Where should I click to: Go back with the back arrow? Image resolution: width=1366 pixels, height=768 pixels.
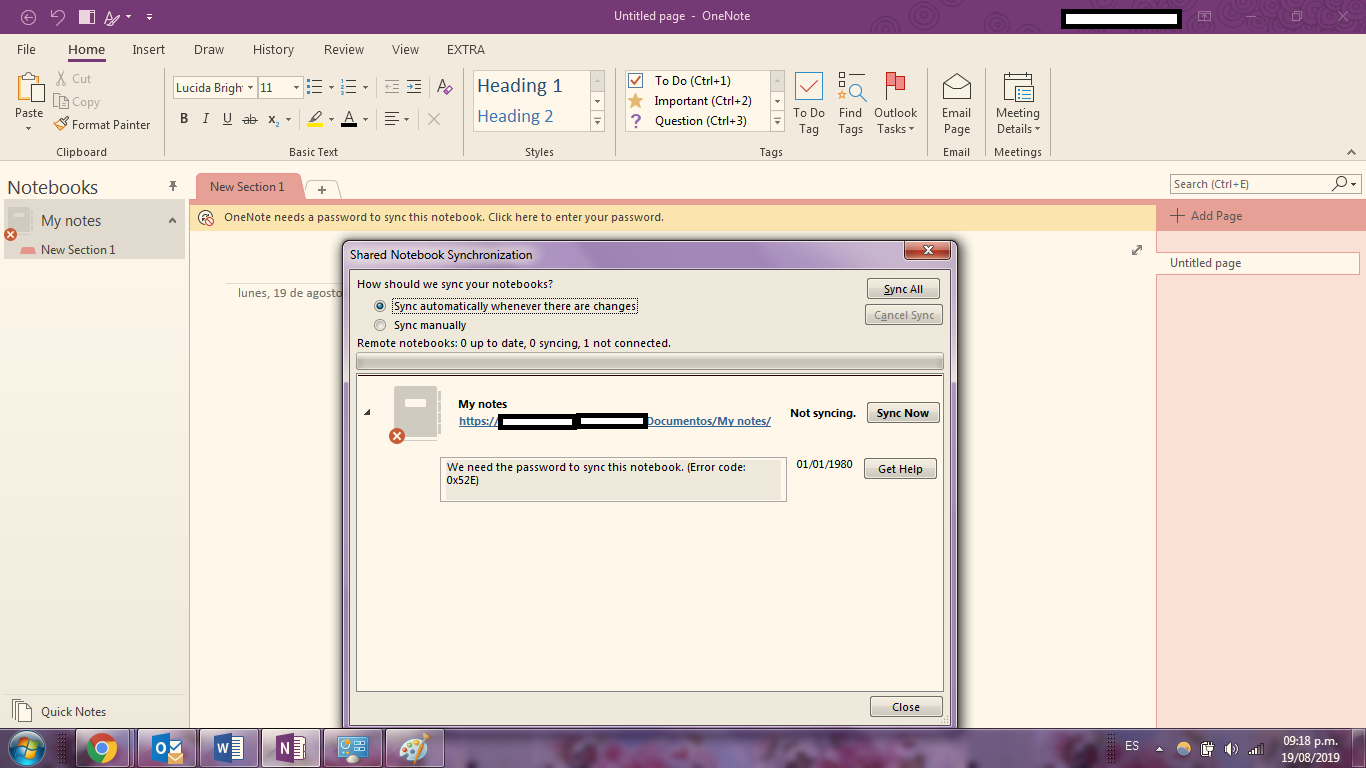(28, 17)
